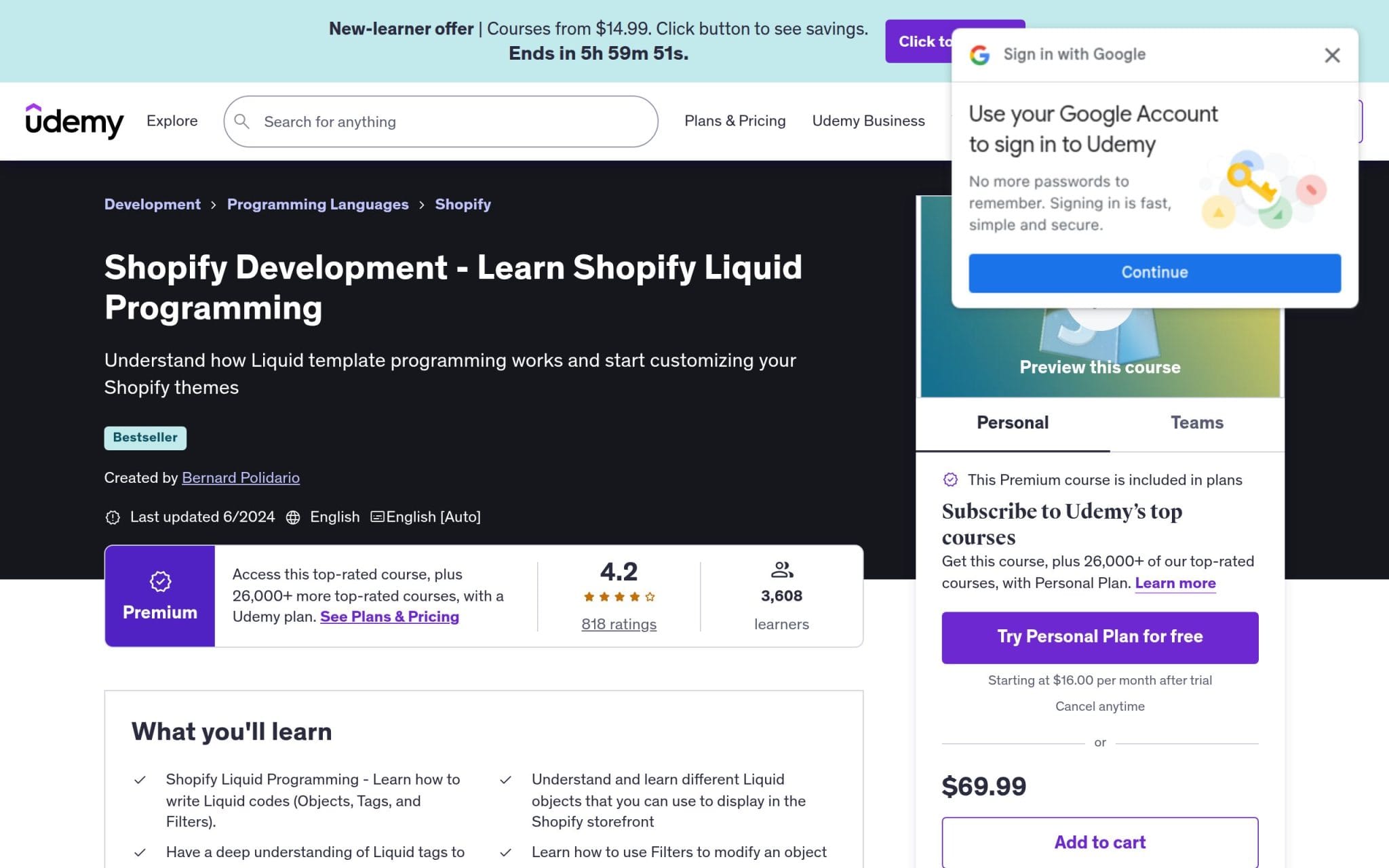Image resolution: width=1389 pixels, height=868 pixels.
Task: Click the checkmark beside Understand and learn item
Action: pos(505,780)
